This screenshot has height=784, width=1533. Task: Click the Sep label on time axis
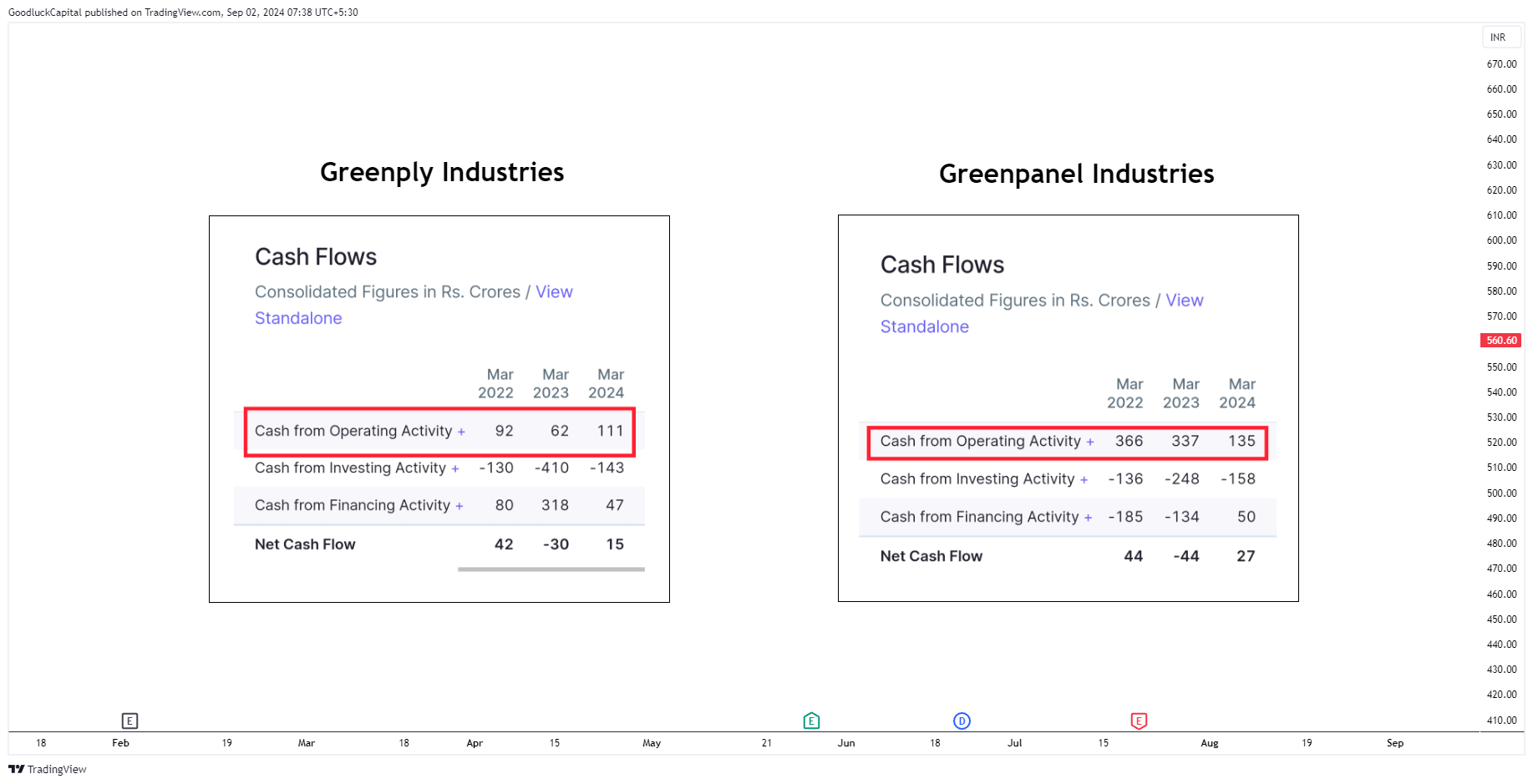click(1395, 743)
